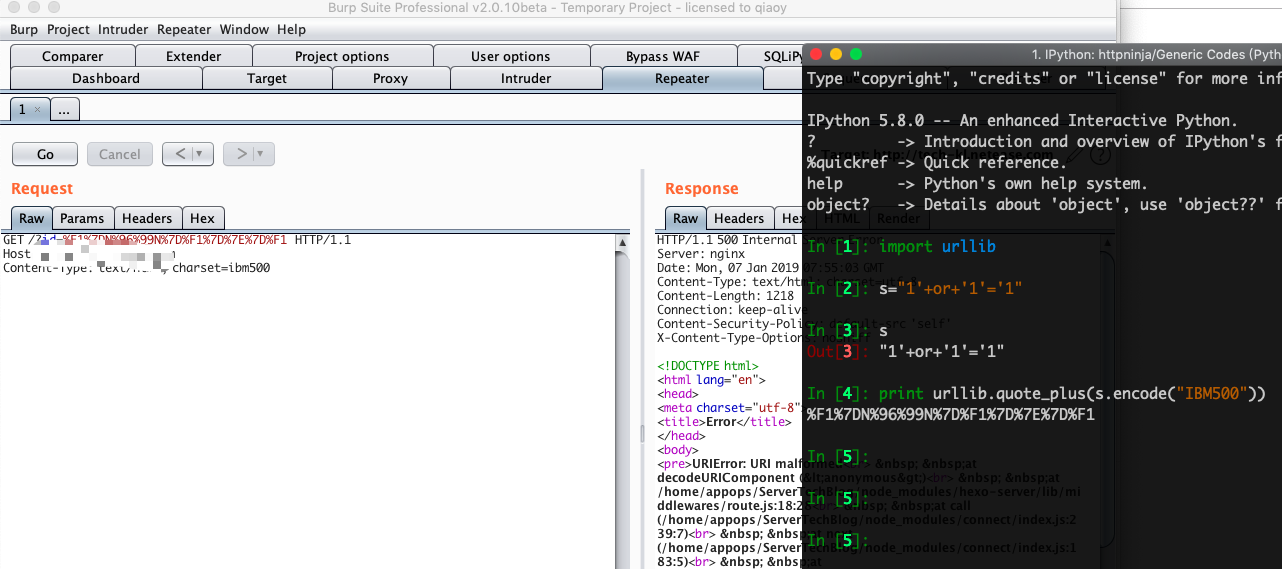Open the response Headers tab

pyautogui.click(x=739, y=218)
